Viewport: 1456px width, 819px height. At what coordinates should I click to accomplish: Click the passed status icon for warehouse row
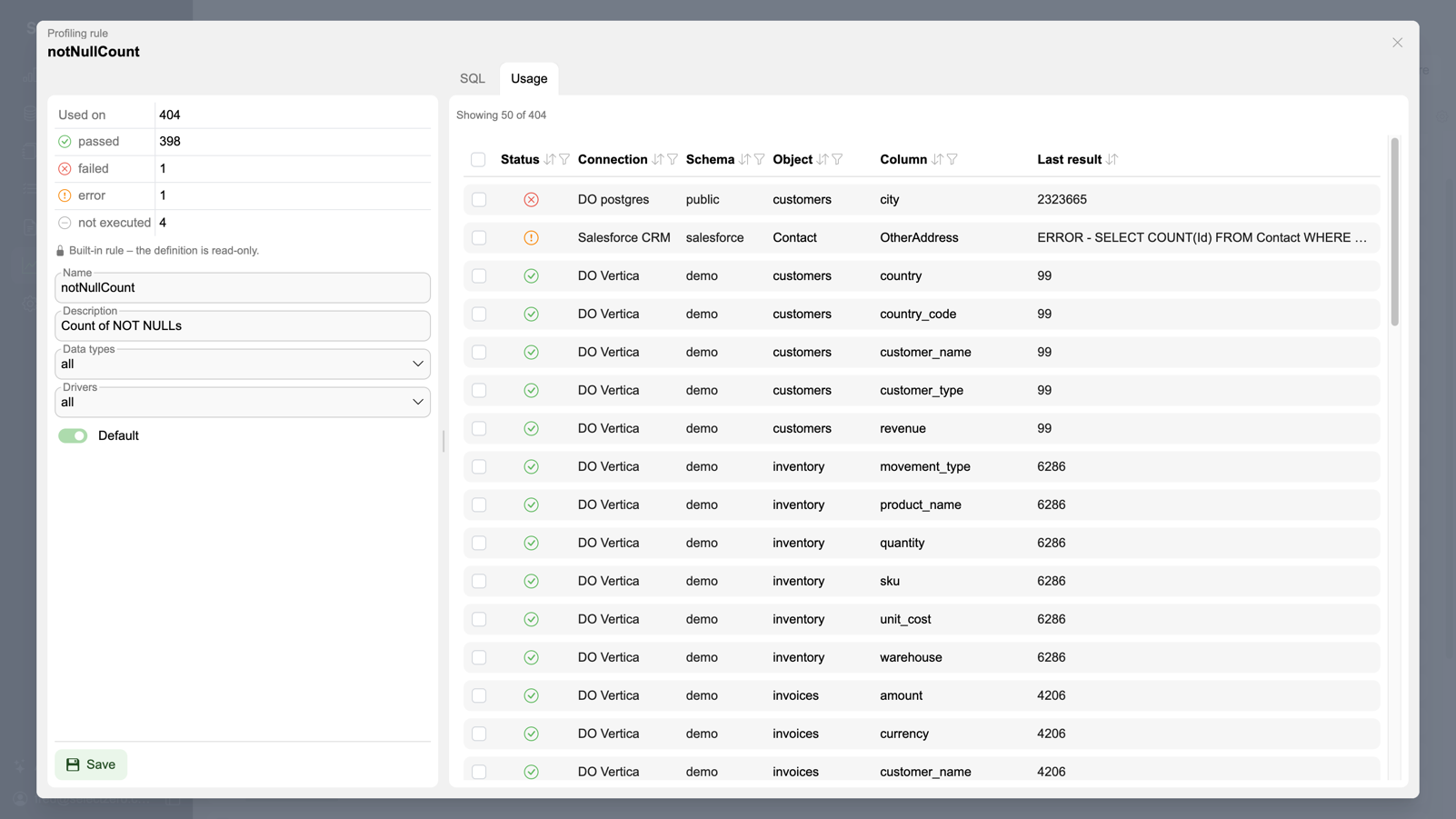[531, 657]
